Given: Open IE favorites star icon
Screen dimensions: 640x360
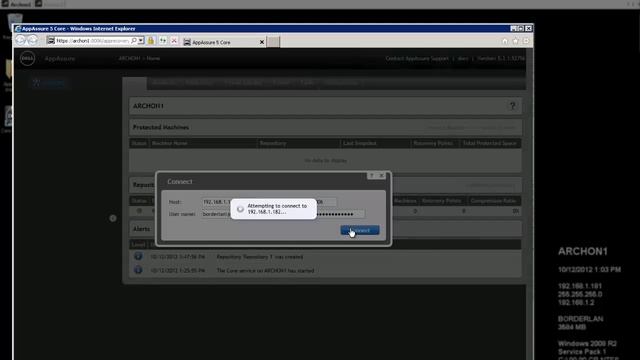Looking at the screenshot, I should click(x=516, y=41).
